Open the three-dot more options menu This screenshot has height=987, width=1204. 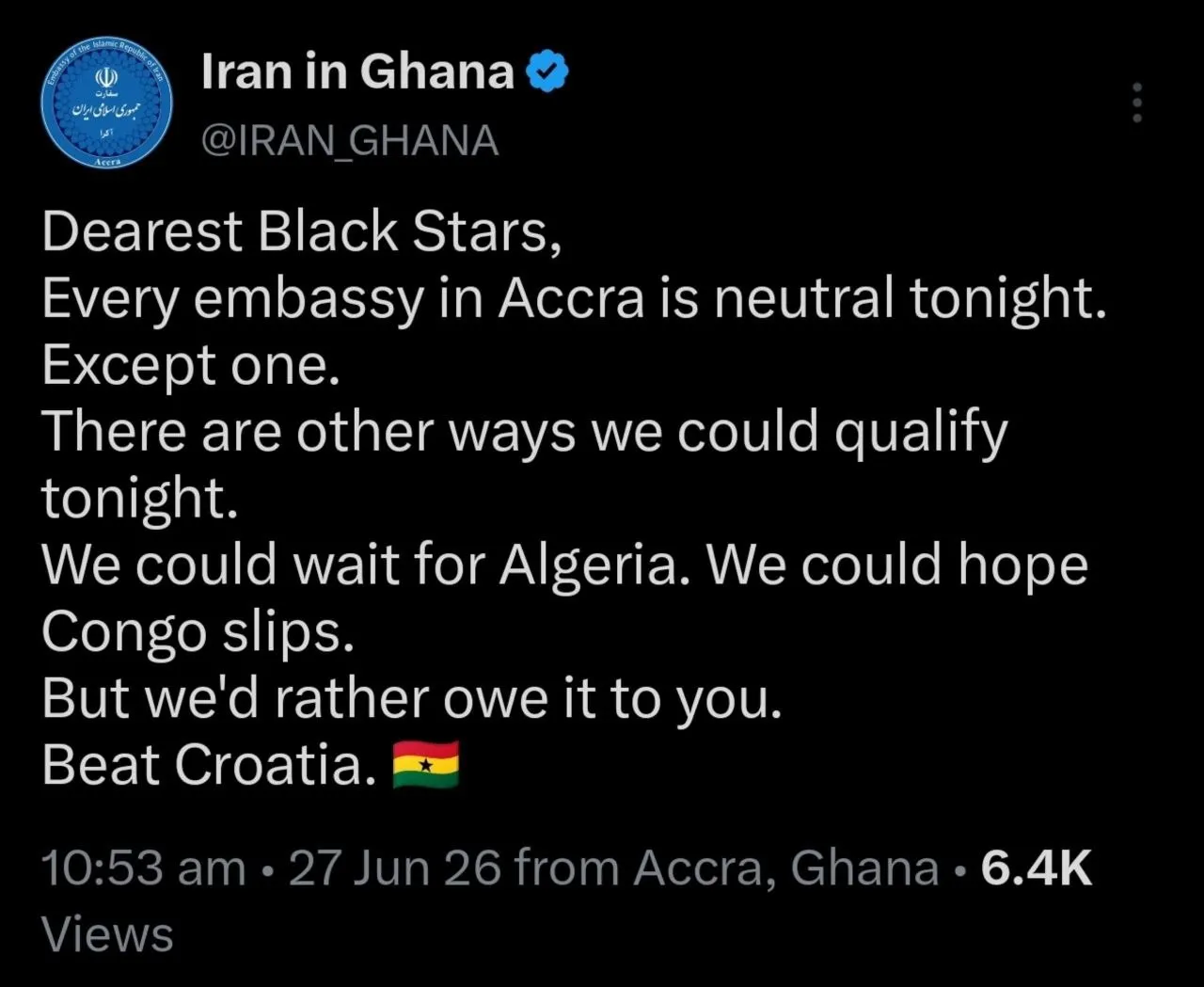(x=1136, y=103)
